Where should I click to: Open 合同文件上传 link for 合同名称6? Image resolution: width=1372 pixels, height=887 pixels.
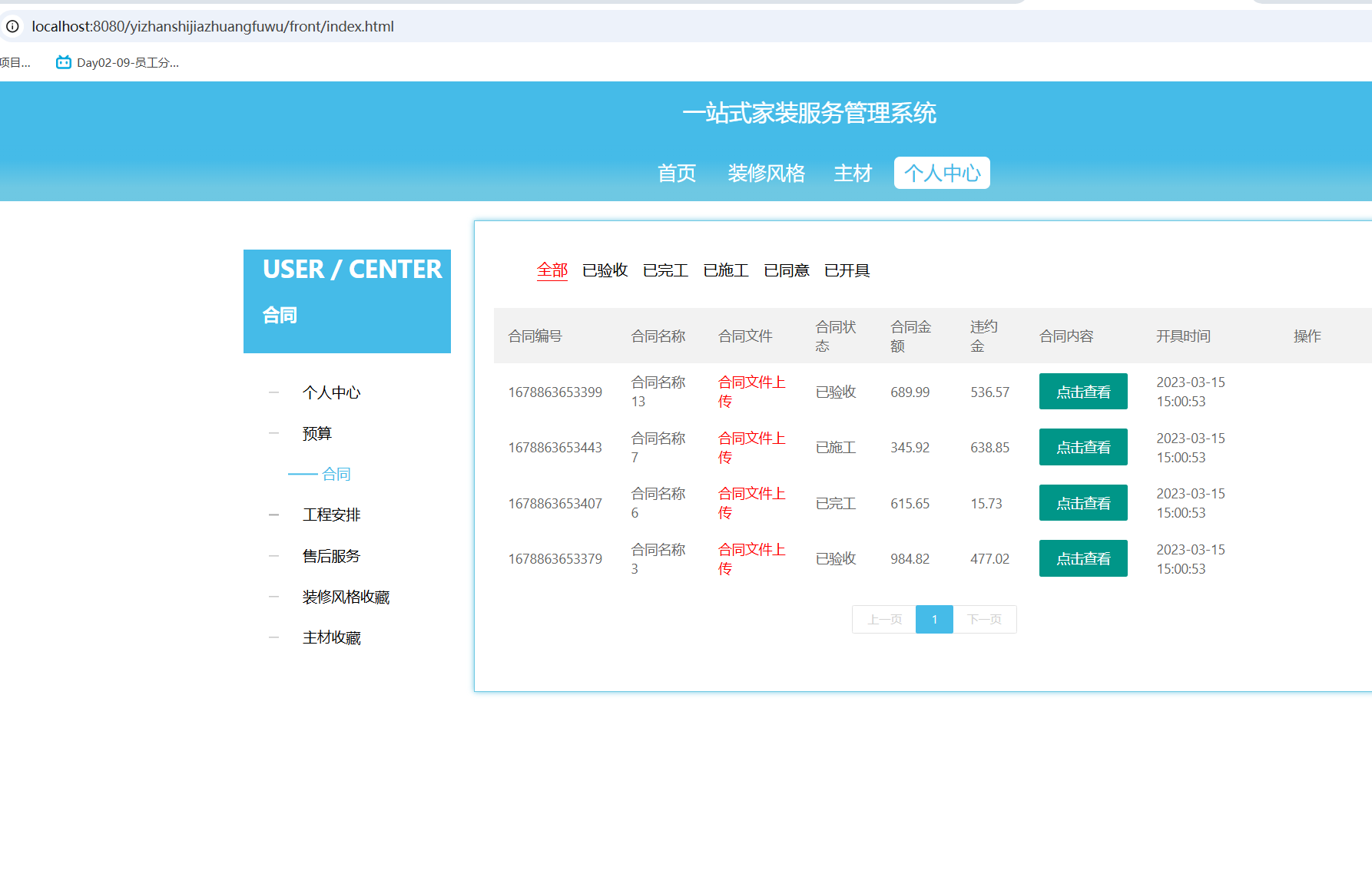pyautogui.click(x=751, y=503)
